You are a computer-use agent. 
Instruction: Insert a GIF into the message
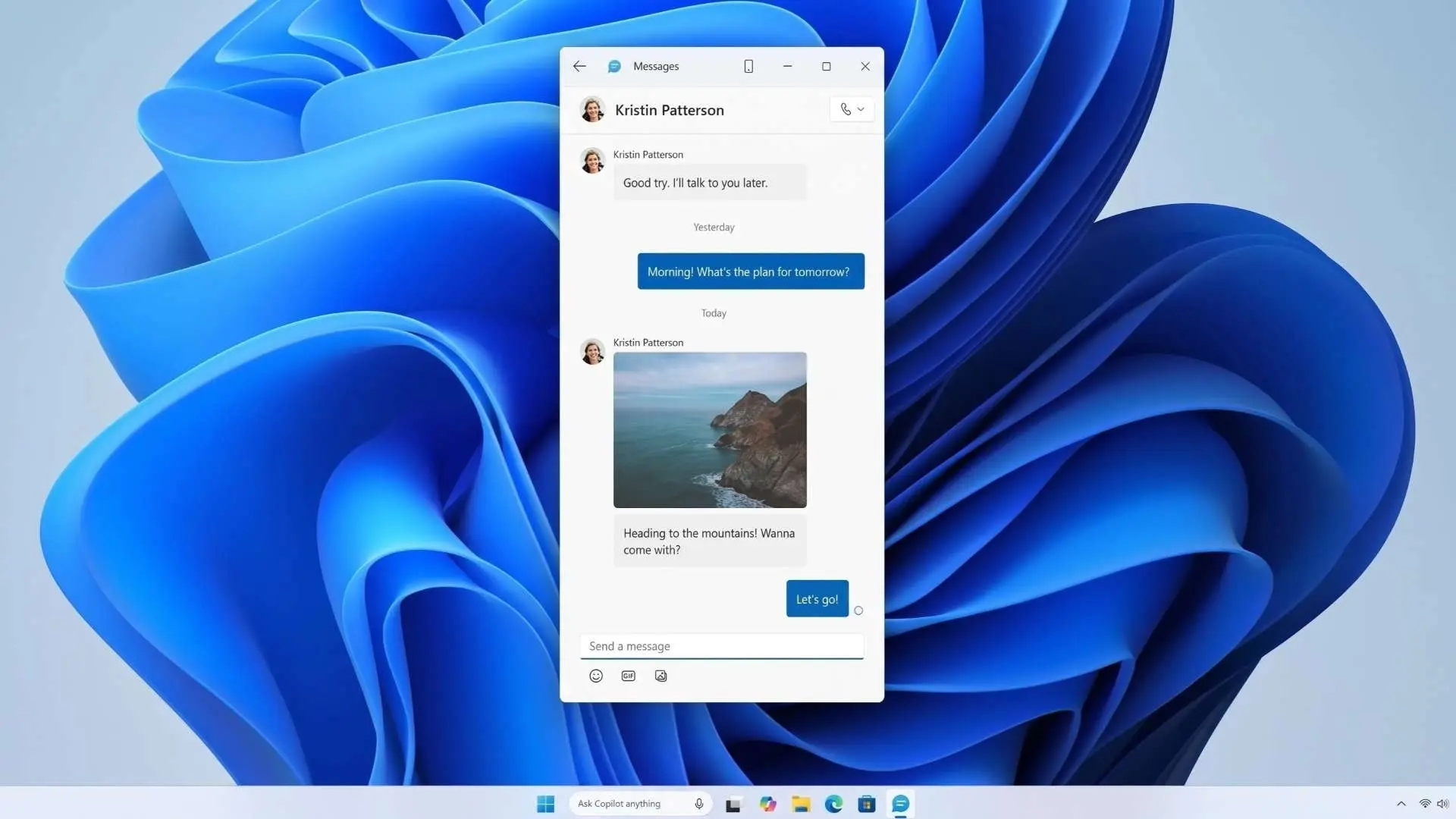[628, 676]
